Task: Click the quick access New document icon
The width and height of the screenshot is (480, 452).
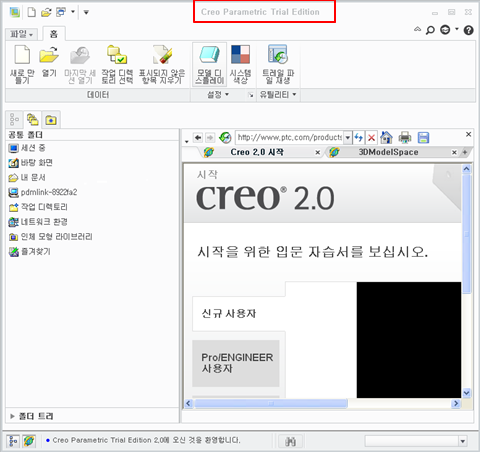Action: 32,12
